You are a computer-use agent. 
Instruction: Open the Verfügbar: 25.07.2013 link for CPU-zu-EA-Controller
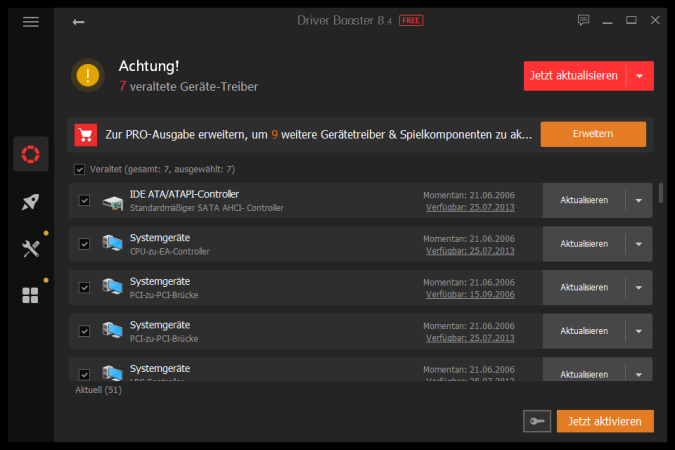pos(470,251)
